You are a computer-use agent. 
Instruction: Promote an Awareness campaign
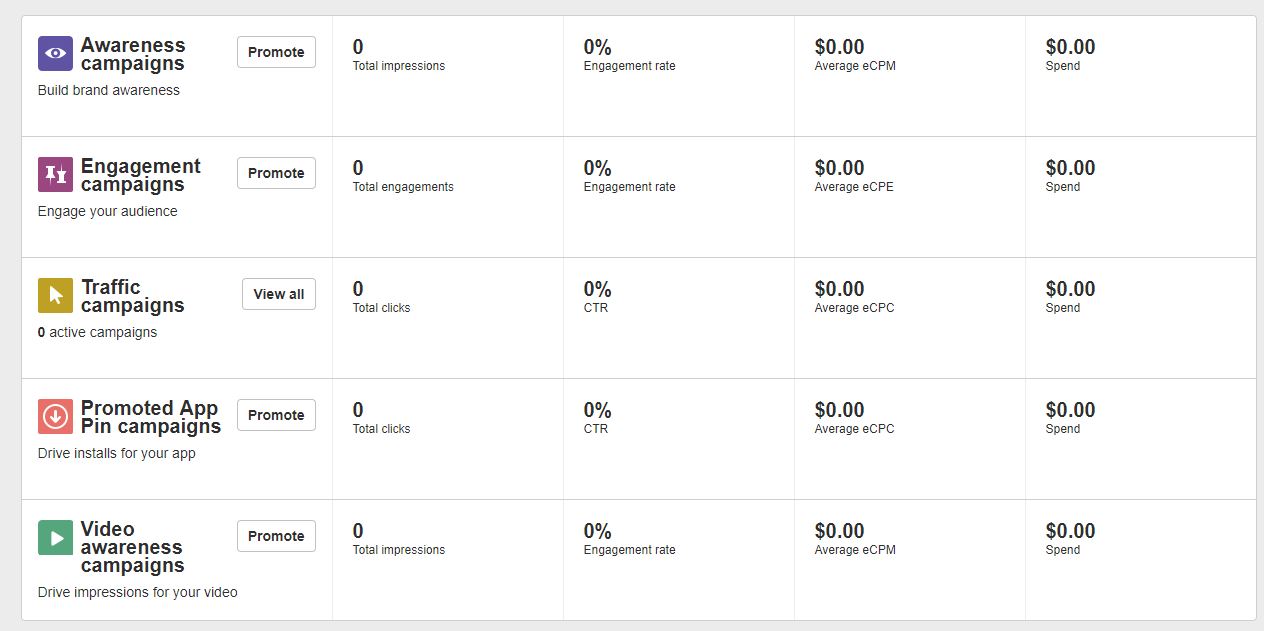coord(276,52)
